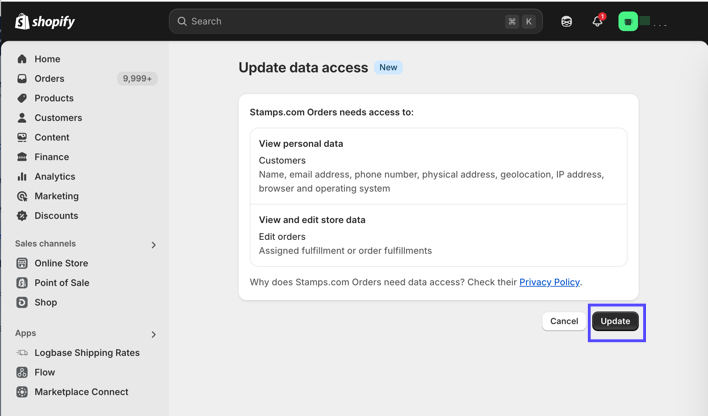708x416 pixels.
Task: Open the Point of Sale label
Action: point(62,283)
